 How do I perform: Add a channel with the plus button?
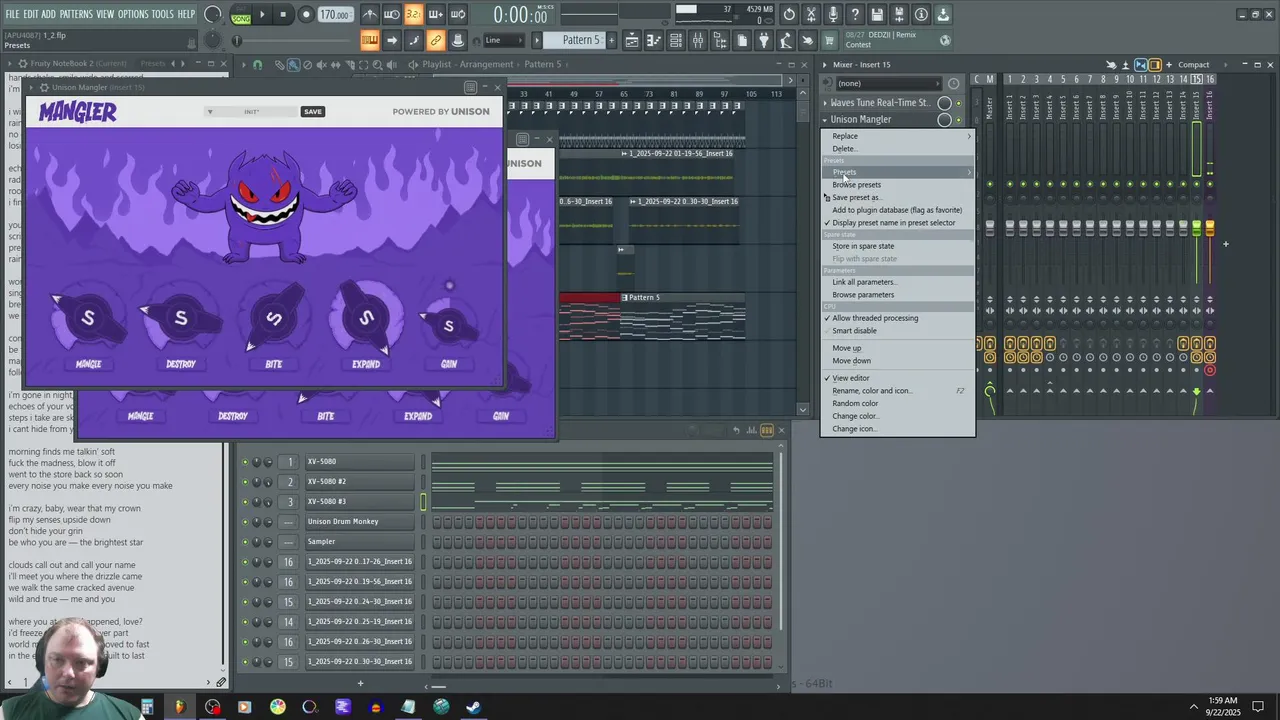pos(360,683)
